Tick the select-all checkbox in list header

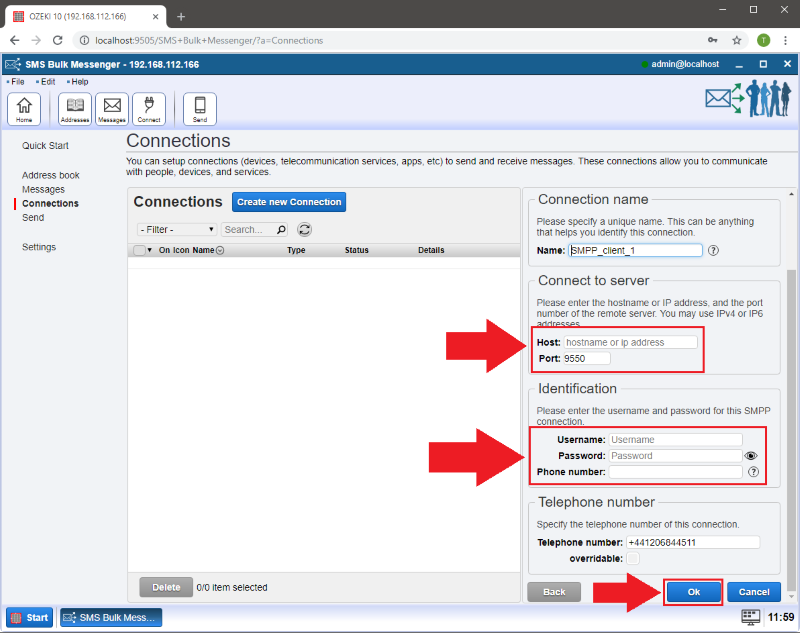point(139,251)
